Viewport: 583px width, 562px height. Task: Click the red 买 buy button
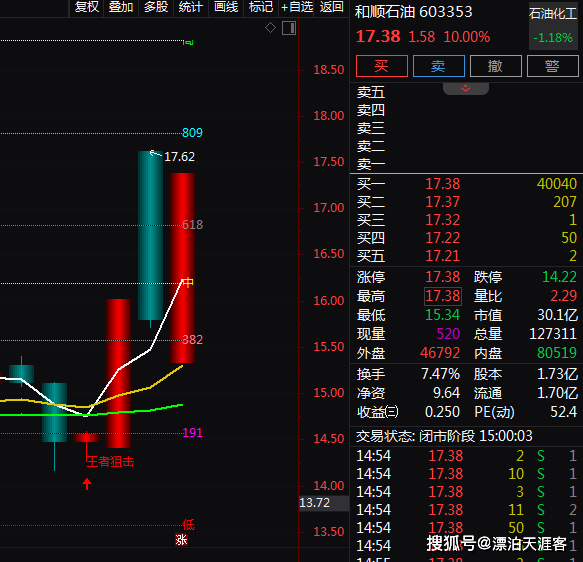point(382,66)
